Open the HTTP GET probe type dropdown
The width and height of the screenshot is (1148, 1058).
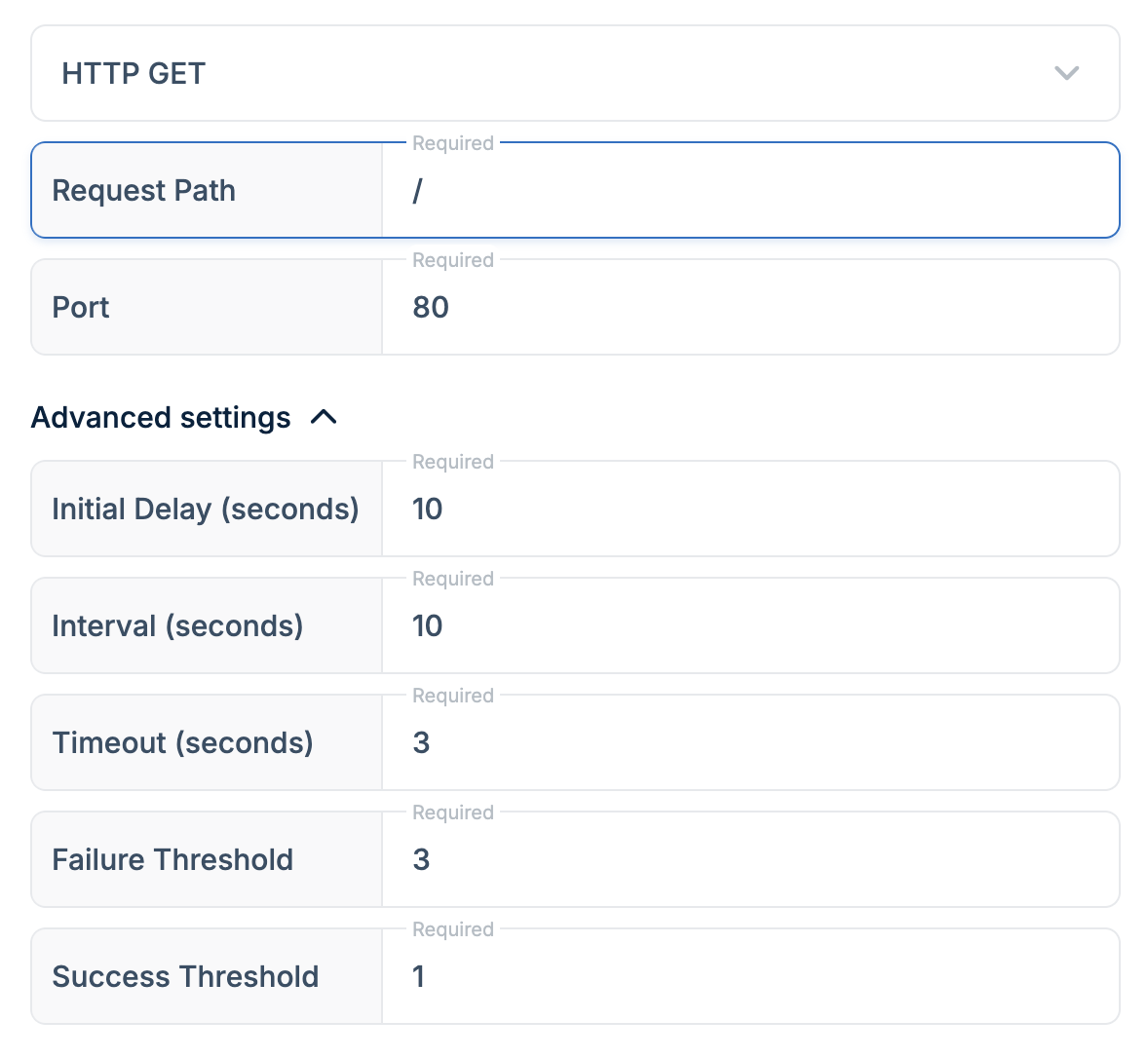point(574,73)
